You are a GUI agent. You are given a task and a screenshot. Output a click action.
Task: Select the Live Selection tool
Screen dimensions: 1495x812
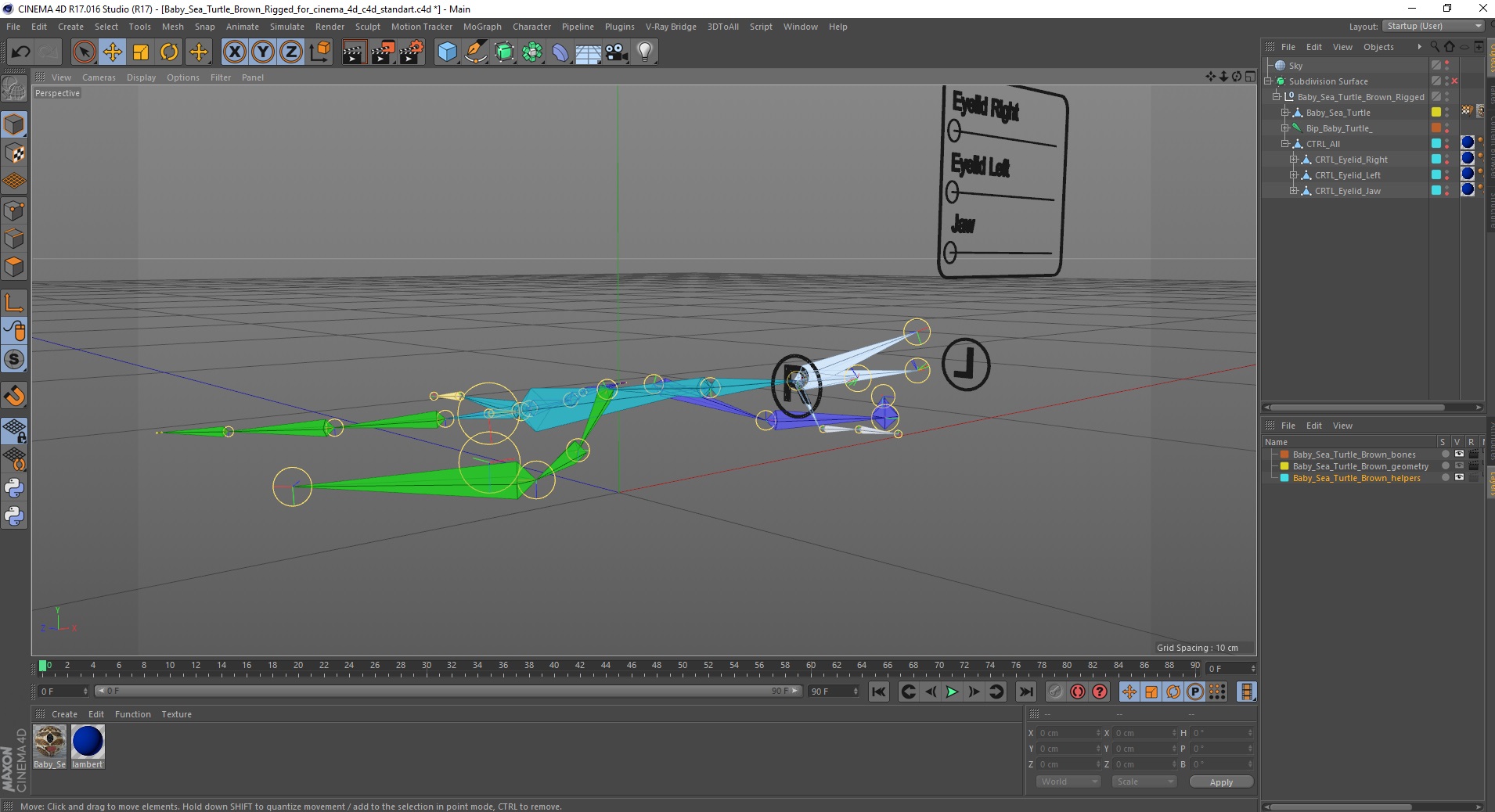[84, 52]
